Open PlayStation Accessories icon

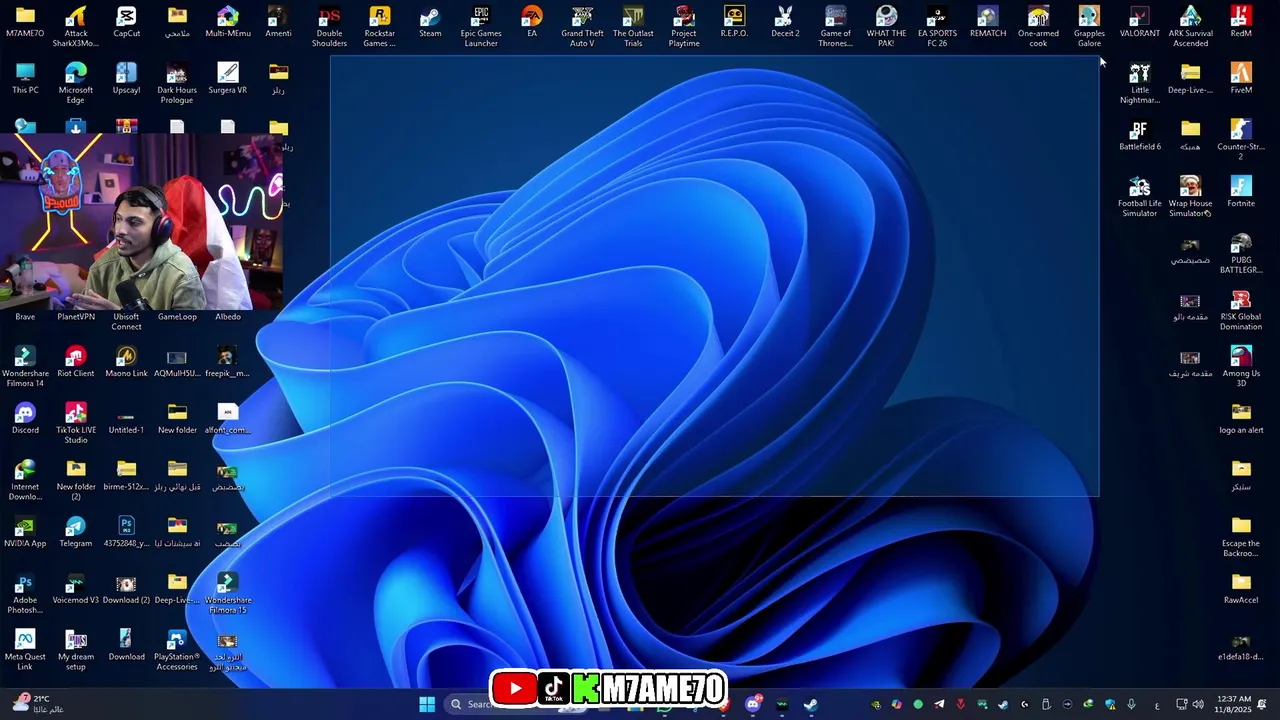click(x=177, y=650)
